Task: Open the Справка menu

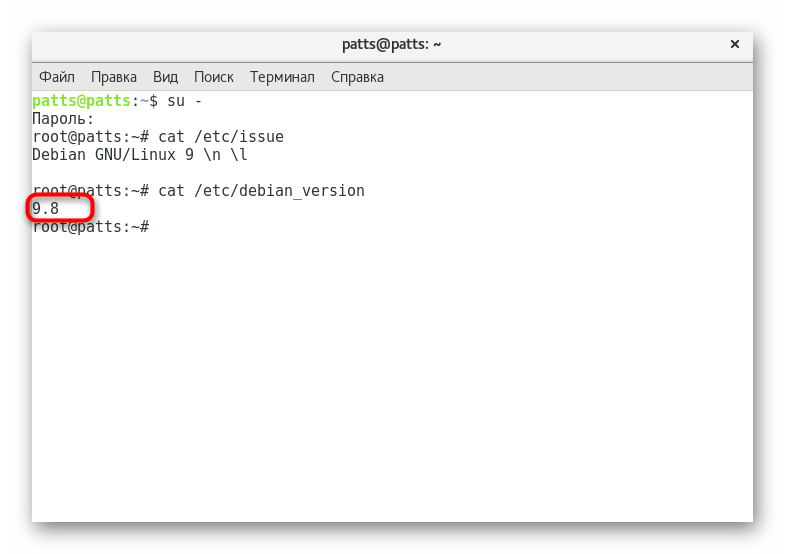Action: [x=357, y=77]
